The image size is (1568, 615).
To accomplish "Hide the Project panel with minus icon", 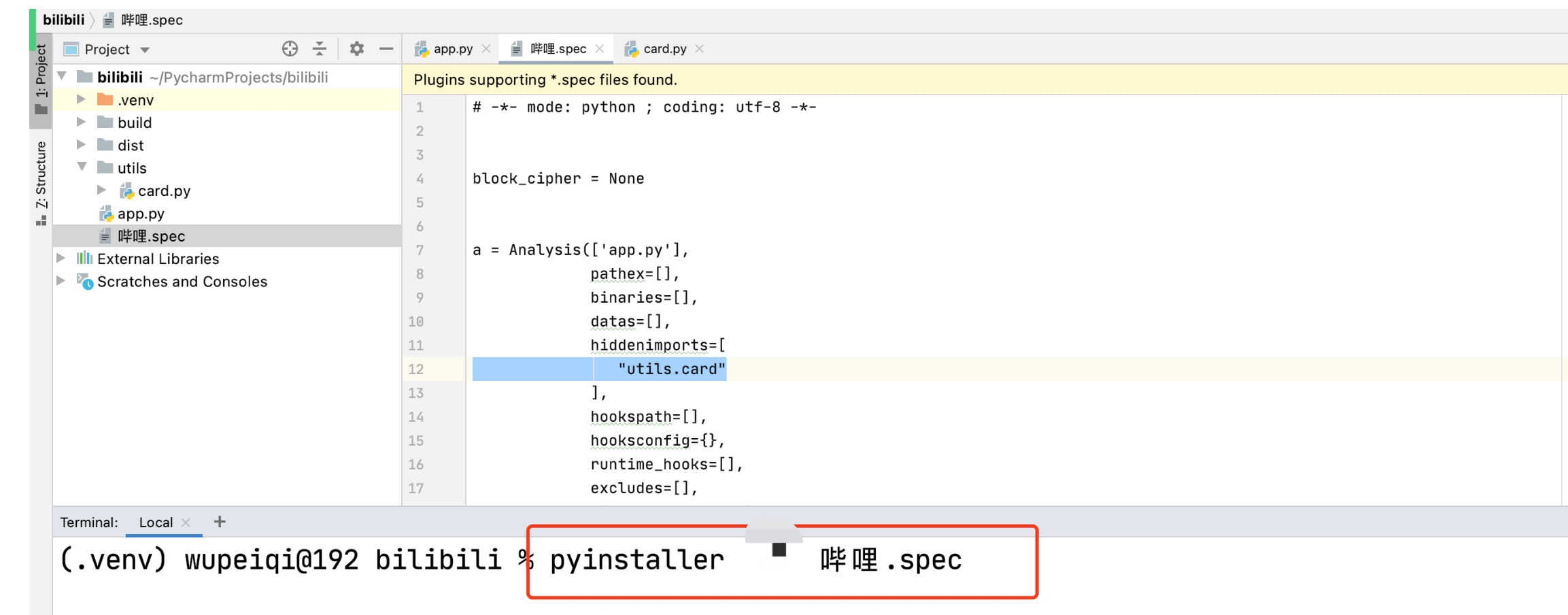I will tap(386, 48).
